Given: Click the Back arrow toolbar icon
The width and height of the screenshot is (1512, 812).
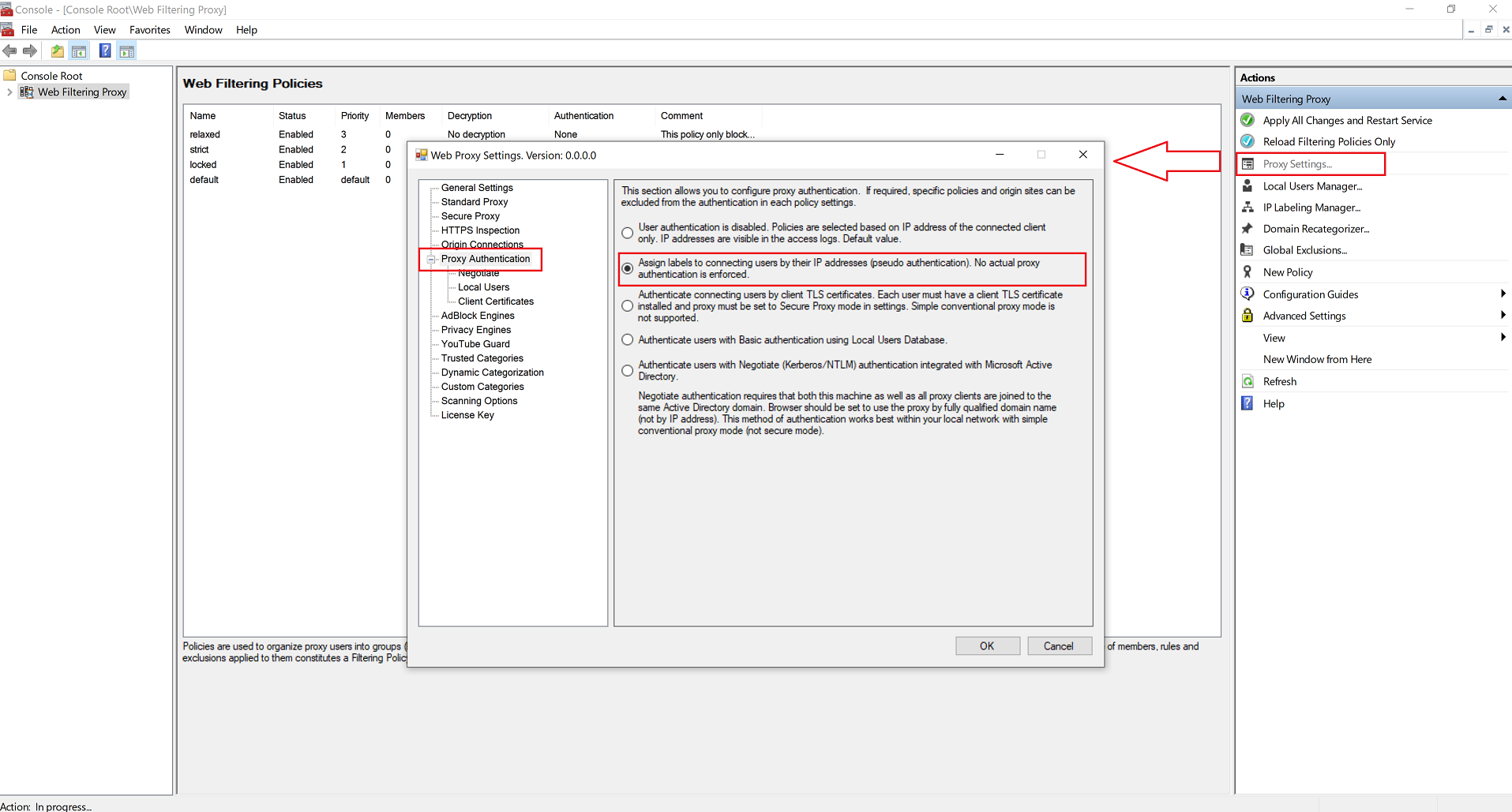Looking at the screenshot, I should pyautogui.click(x=9, y=51).
